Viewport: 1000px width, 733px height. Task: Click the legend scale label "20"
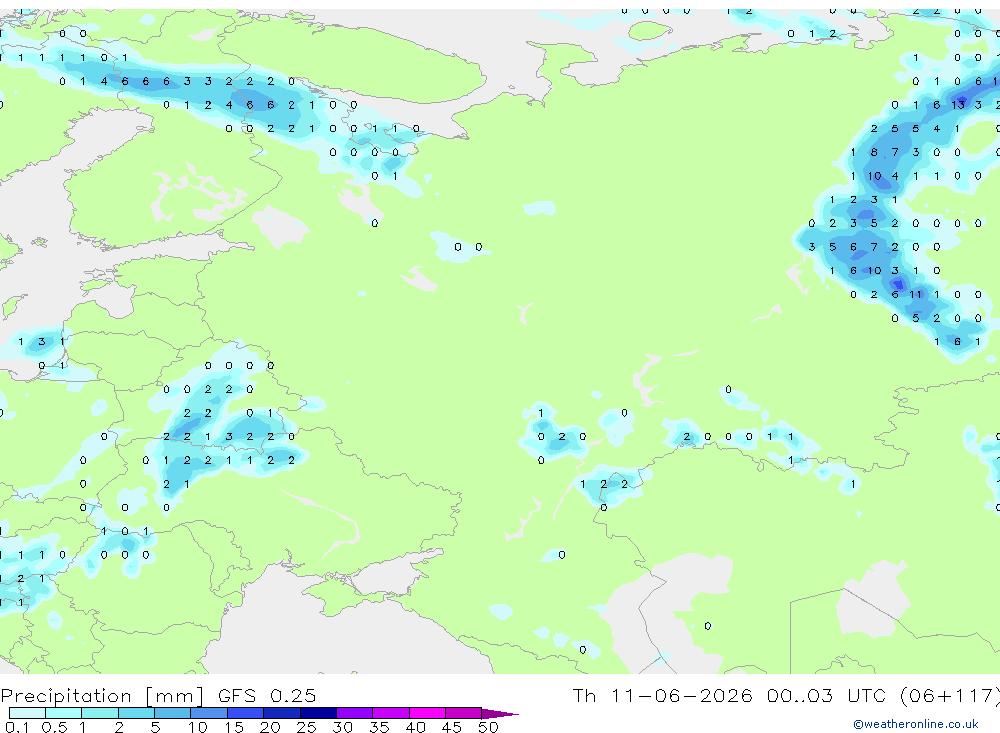[270, 727]
